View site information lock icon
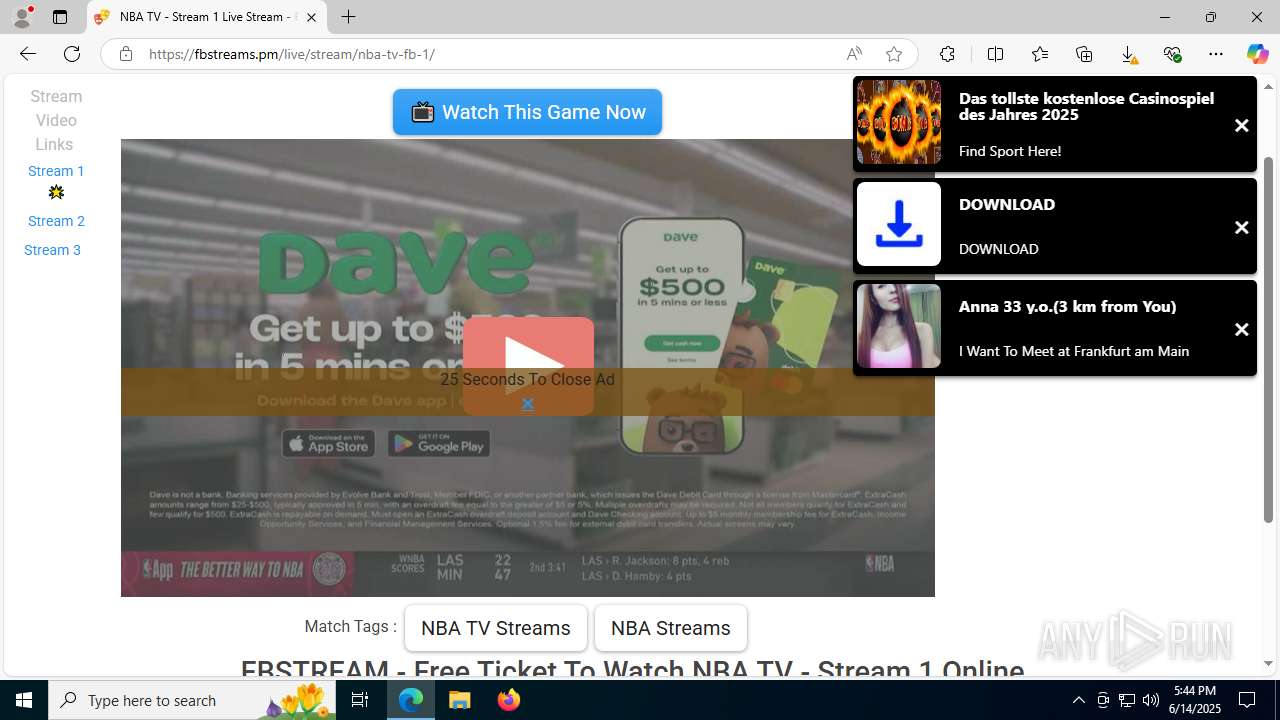This screenshot has height=720, width=1280. point(125,54)
